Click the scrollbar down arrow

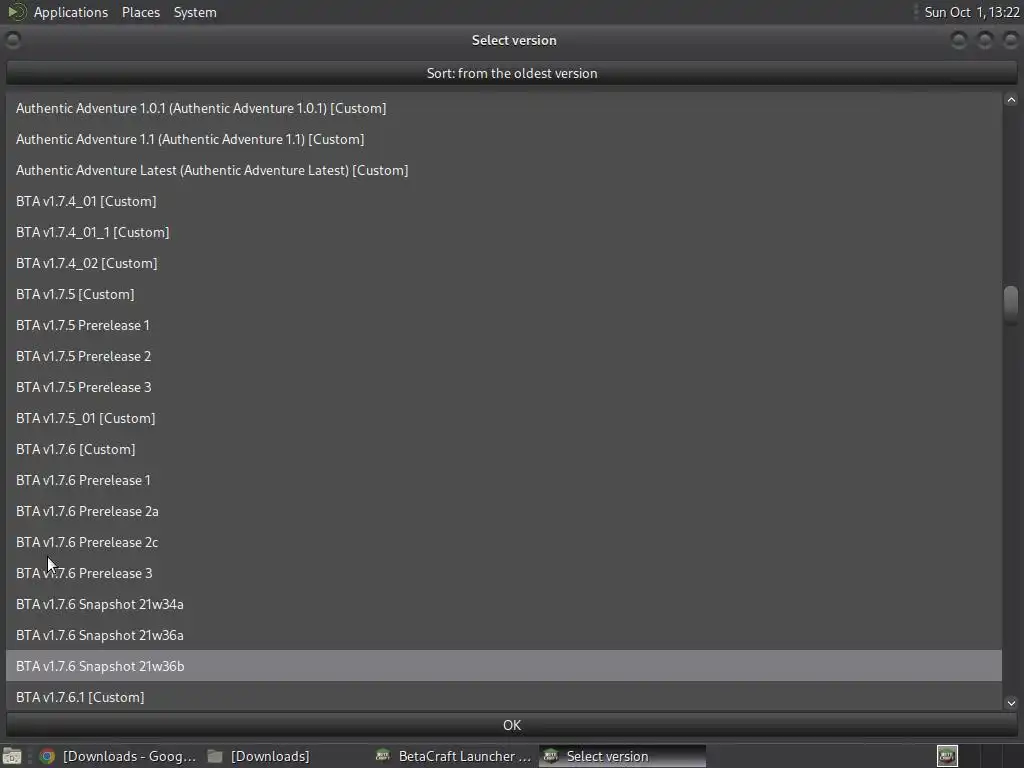(1011, 703)
